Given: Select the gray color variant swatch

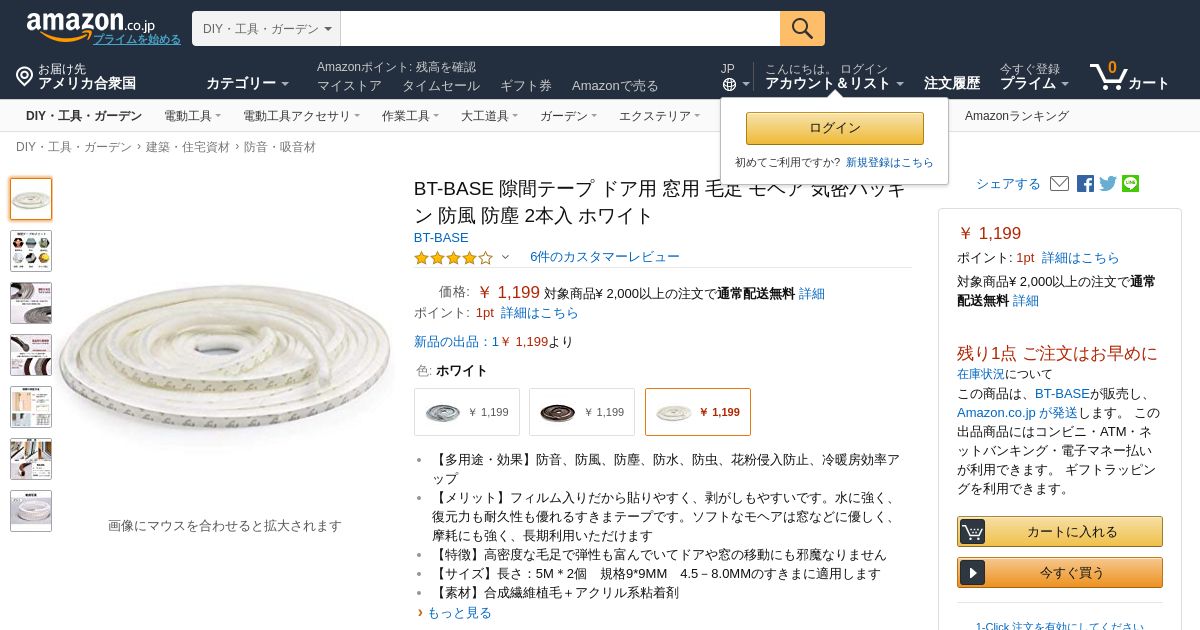Looking at the screenshot, I should click(x=467, y=412).
